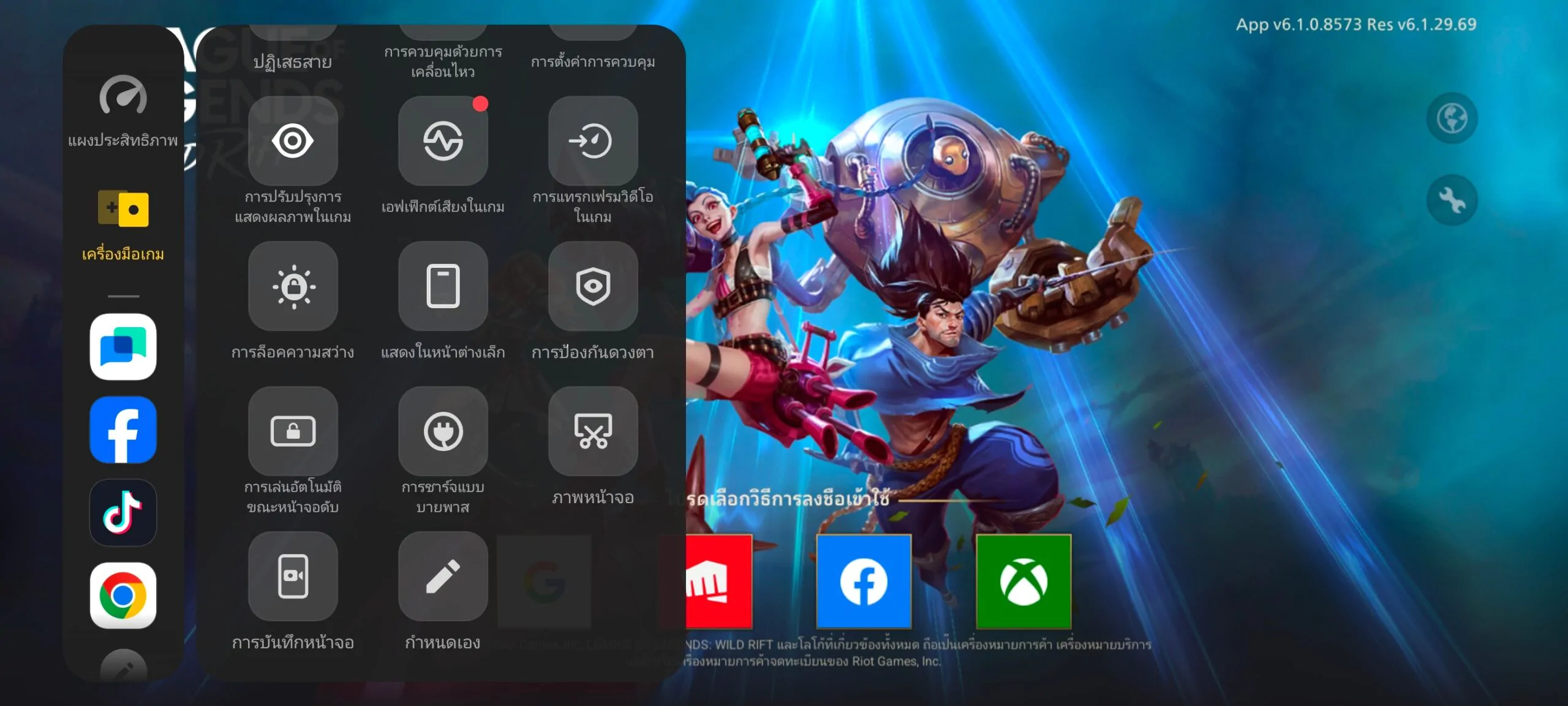This screenshot has width=1568, height=706.
Task: Toggle auto-play with screen off (การเล่นอัตโนมัติขณะหน้าจอดับ)
Action: tap(293, 431)
